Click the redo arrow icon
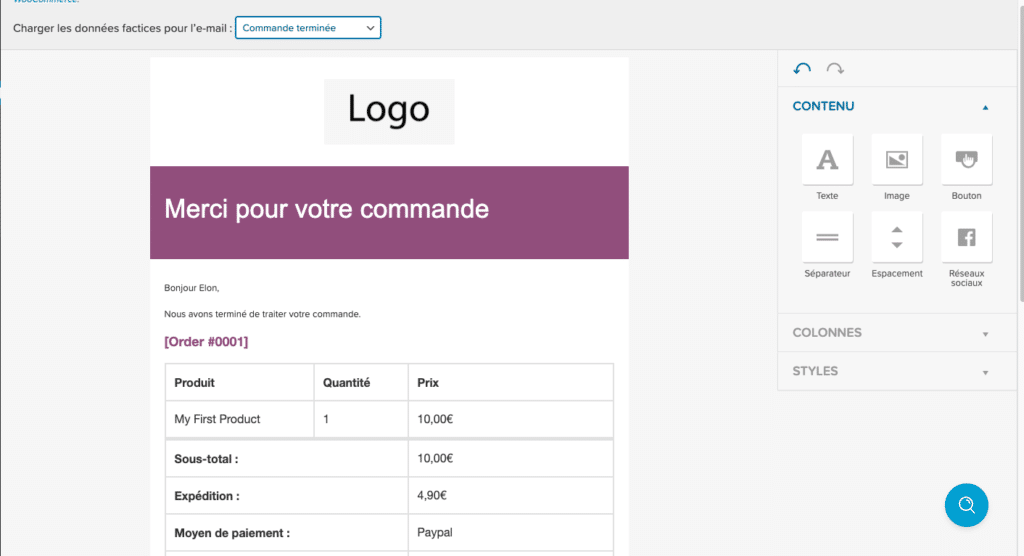 pos(835,69)
